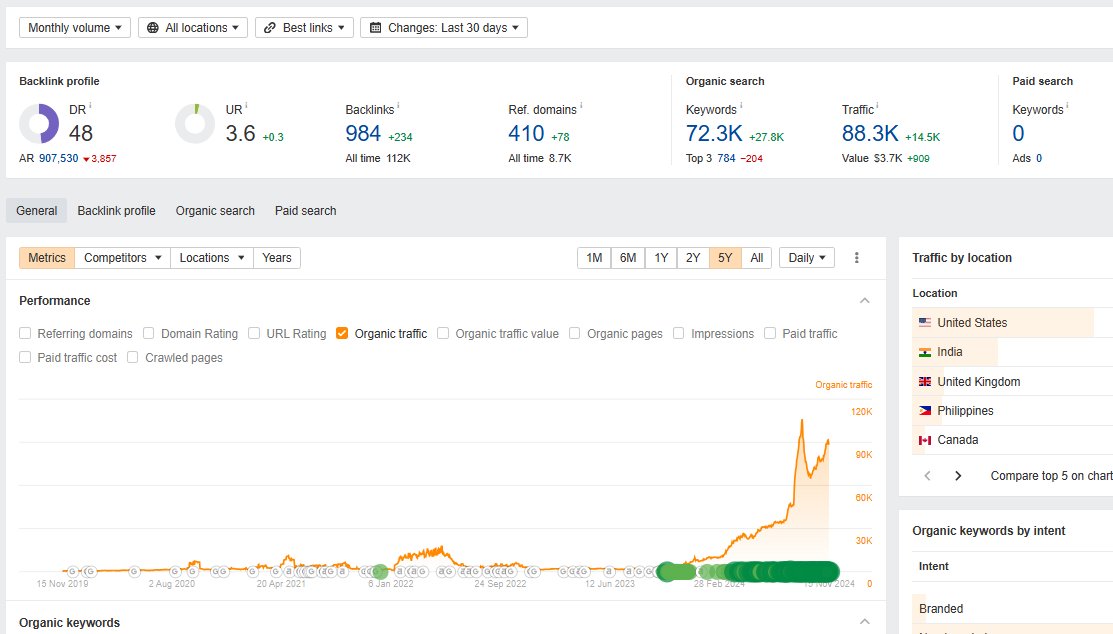Open the Changes: Last 30 days dropdown
Image resolution: width=1113 pixels, height=634 pixels.
[444, 28]
